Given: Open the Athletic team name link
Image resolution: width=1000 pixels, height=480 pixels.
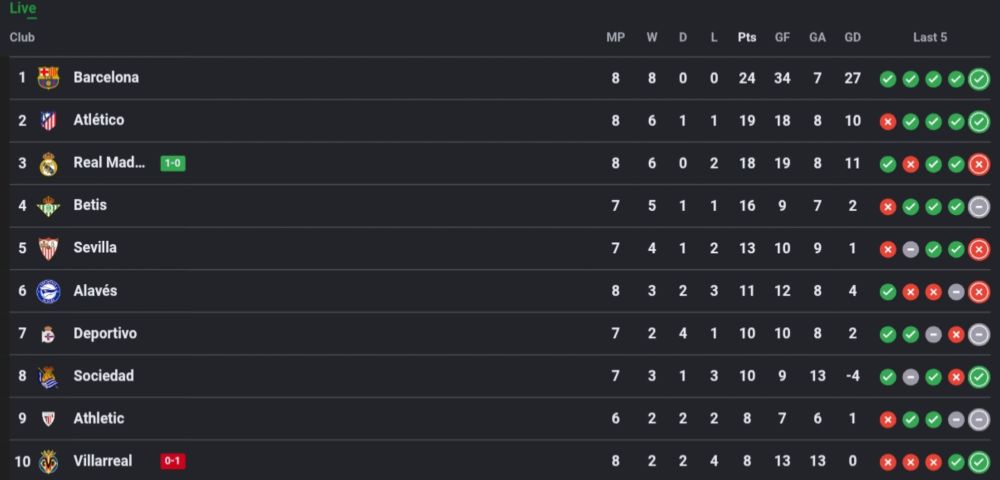Looking at the screenshot, I should pyautogui.click(x=99, y=418).
